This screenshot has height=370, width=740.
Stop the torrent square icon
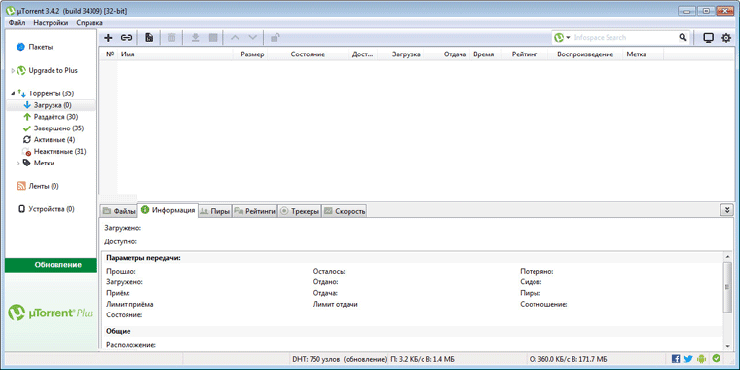(213, 38)
